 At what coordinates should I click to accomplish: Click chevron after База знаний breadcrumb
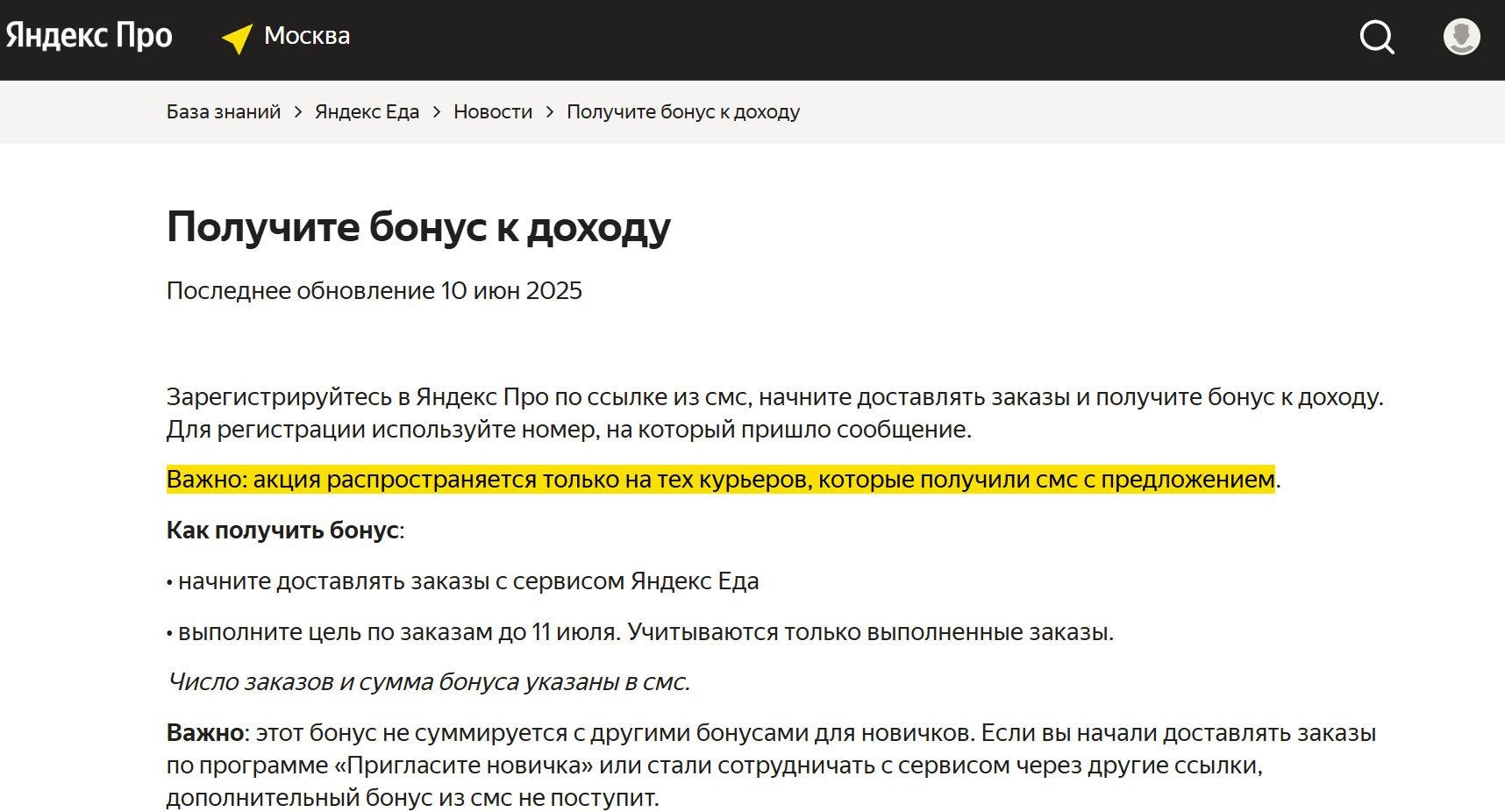pos(298,112)
